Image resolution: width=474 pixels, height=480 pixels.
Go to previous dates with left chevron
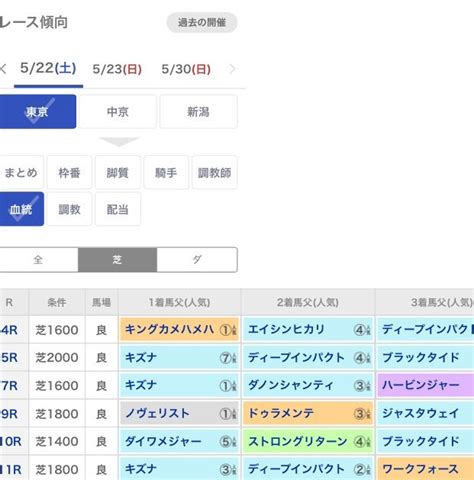(3, 69)
